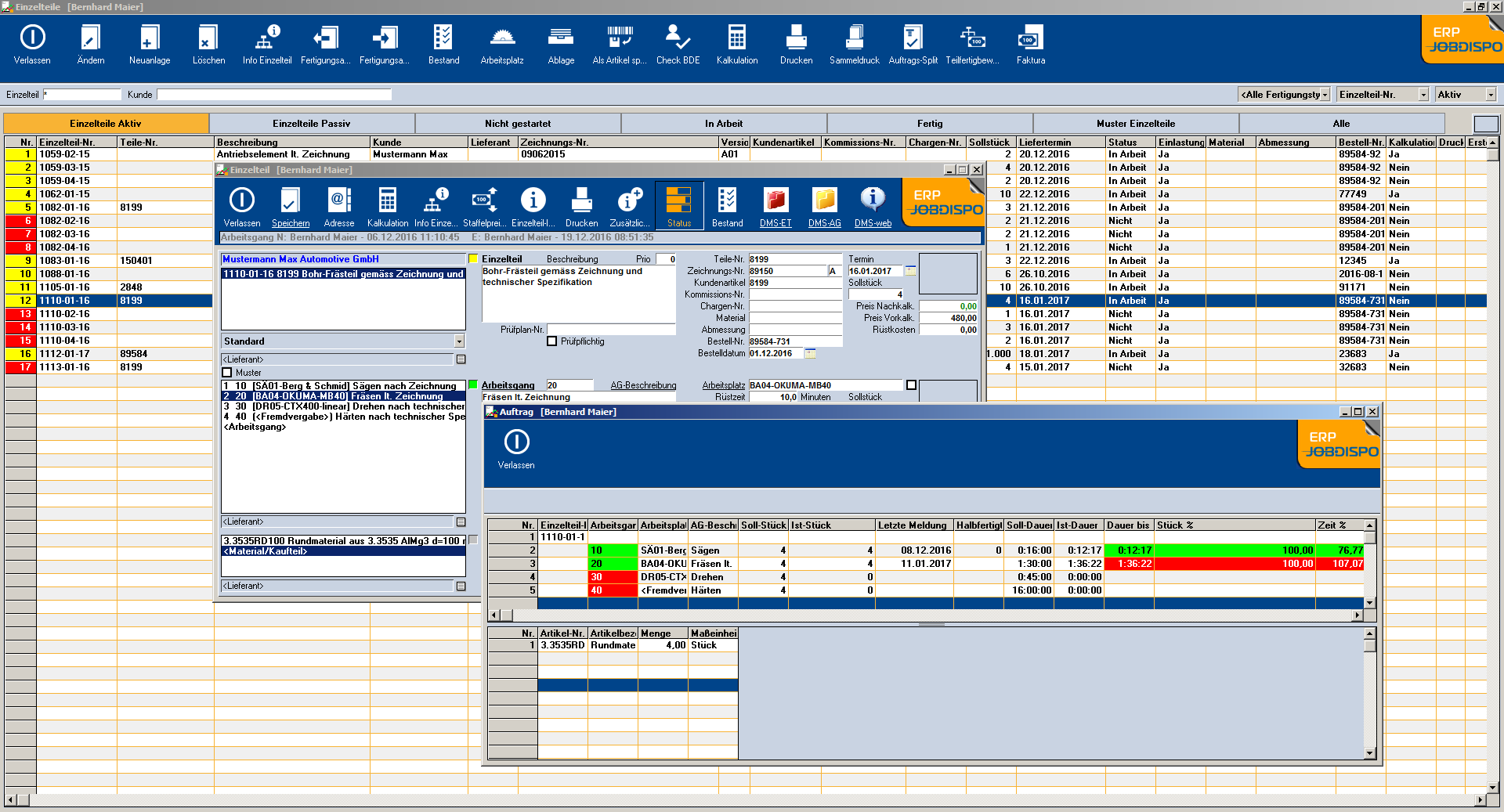1504x812 pixels.
Task: Toggle the Prüfpflichtig checkbox
Action: 552,341
